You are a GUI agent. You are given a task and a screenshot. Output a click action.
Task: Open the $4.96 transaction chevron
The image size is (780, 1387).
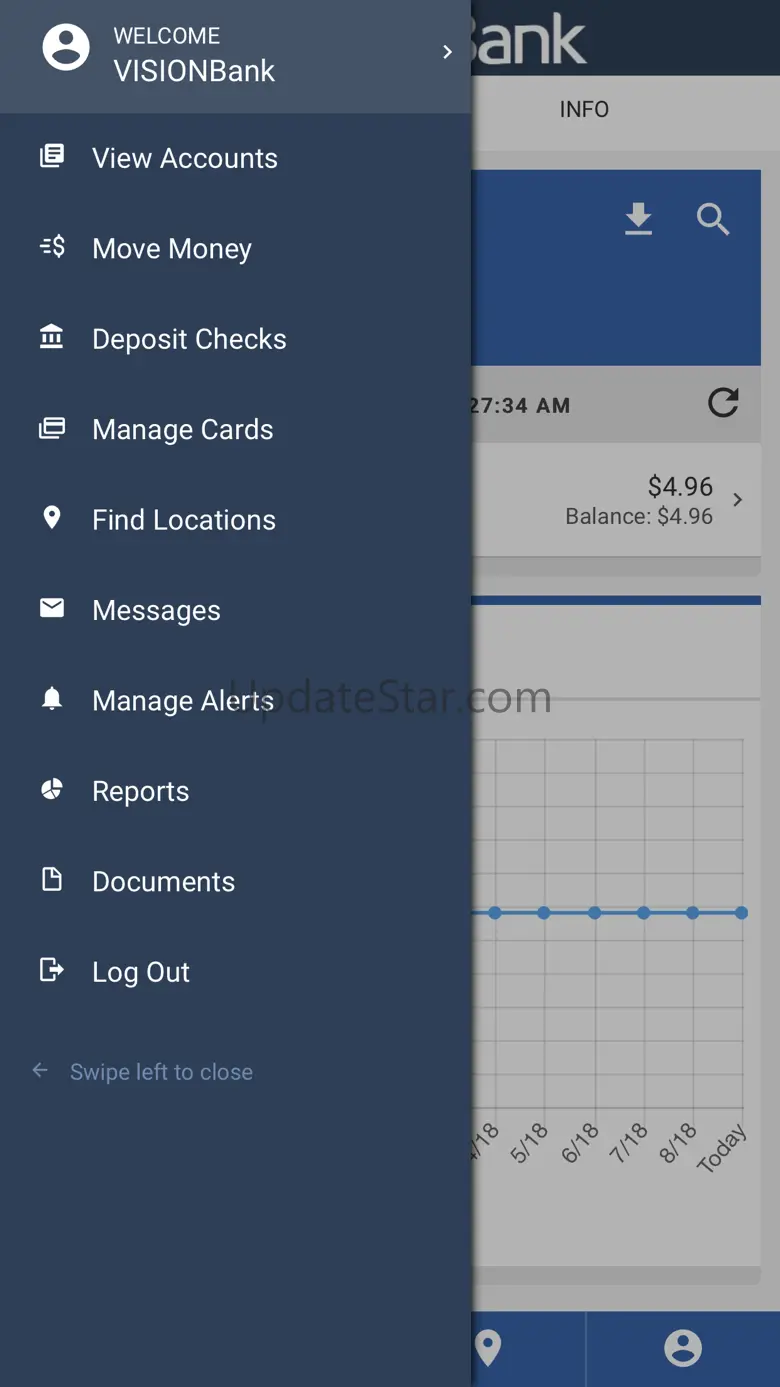(x=738, y=500)
